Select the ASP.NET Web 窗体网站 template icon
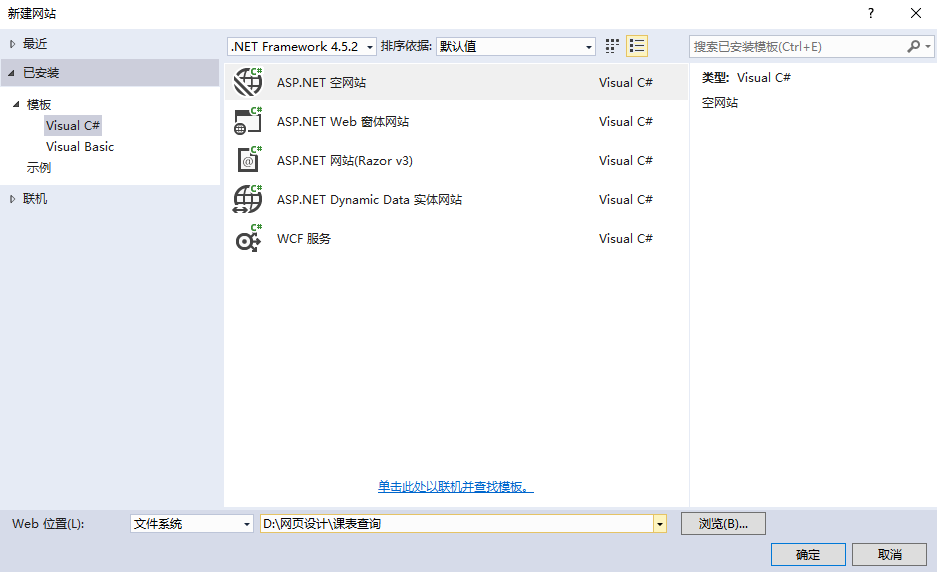This screenshot has width=937, height=572. 248,121
